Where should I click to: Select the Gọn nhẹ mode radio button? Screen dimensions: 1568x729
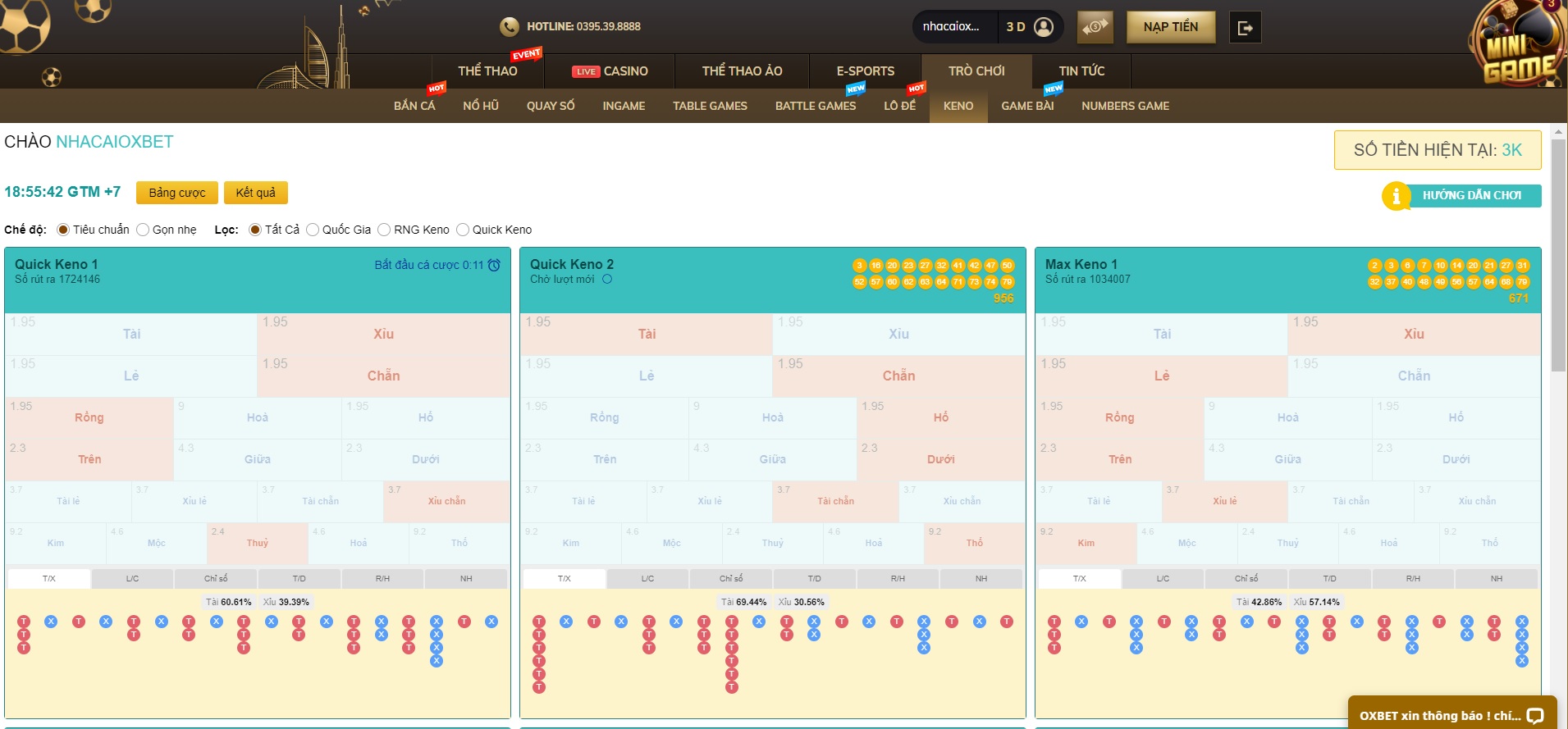pos(143,230)
